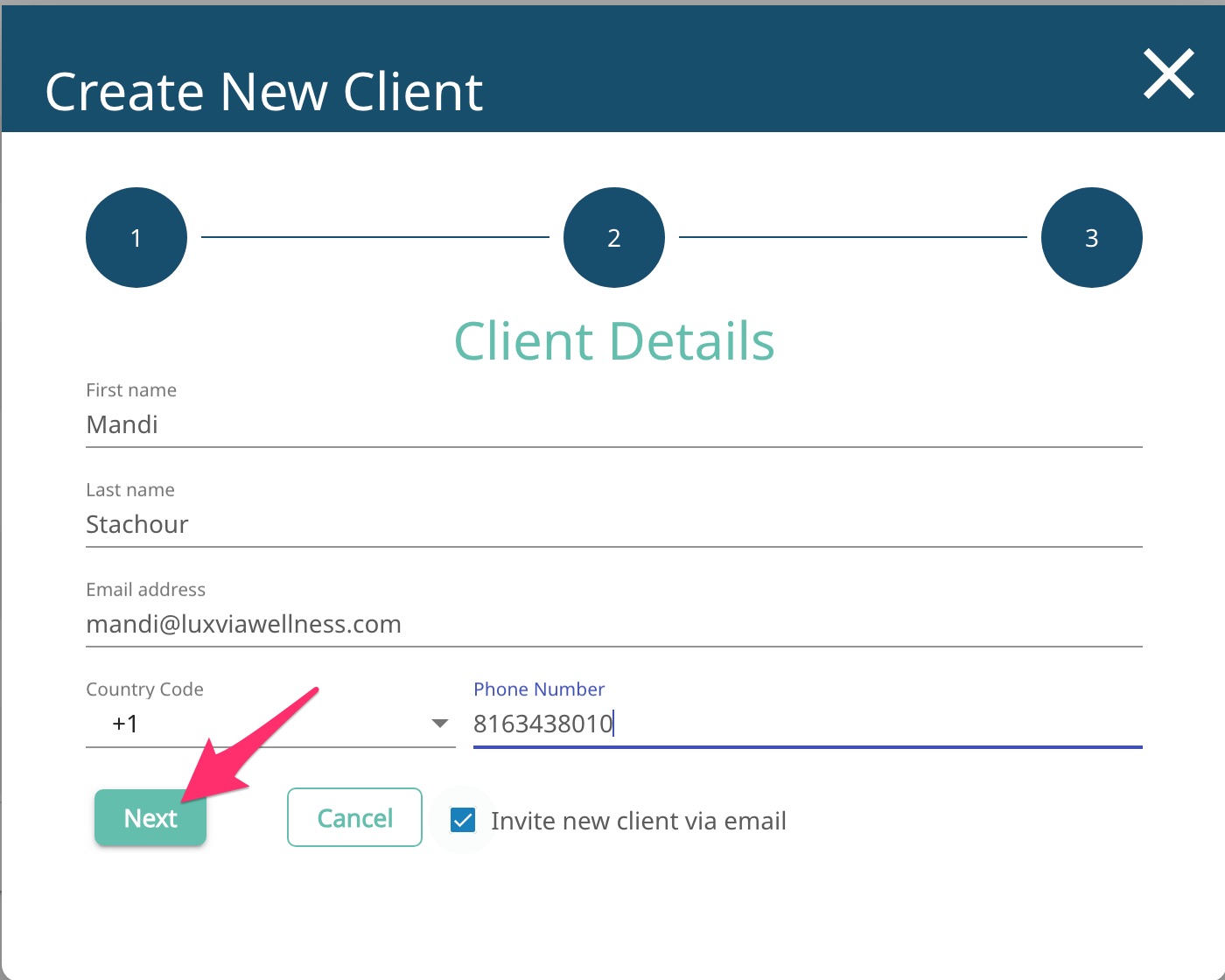Click the Next button

[150, 817]
